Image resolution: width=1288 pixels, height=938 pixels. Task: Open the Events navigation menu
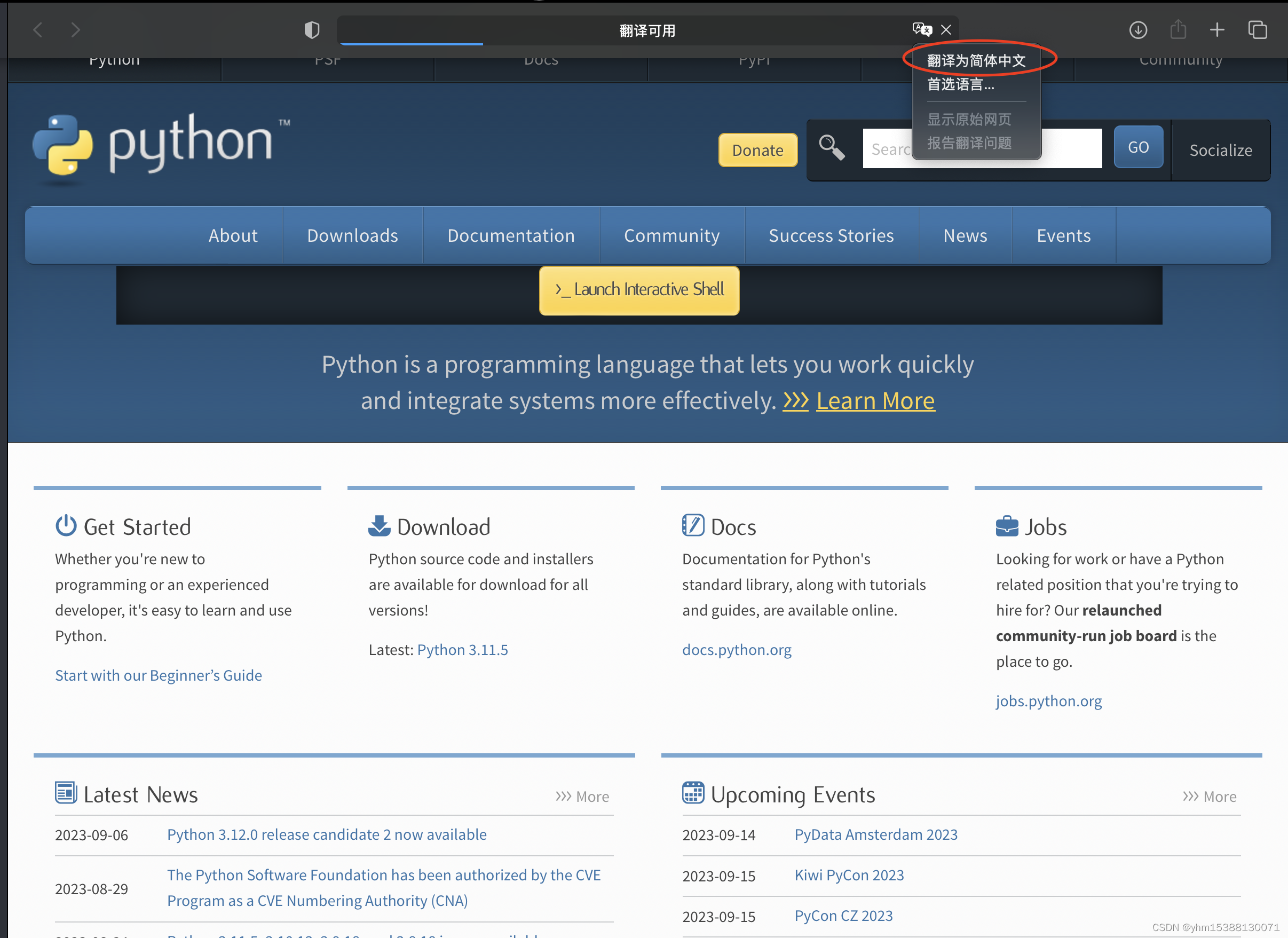point(1064,235)
